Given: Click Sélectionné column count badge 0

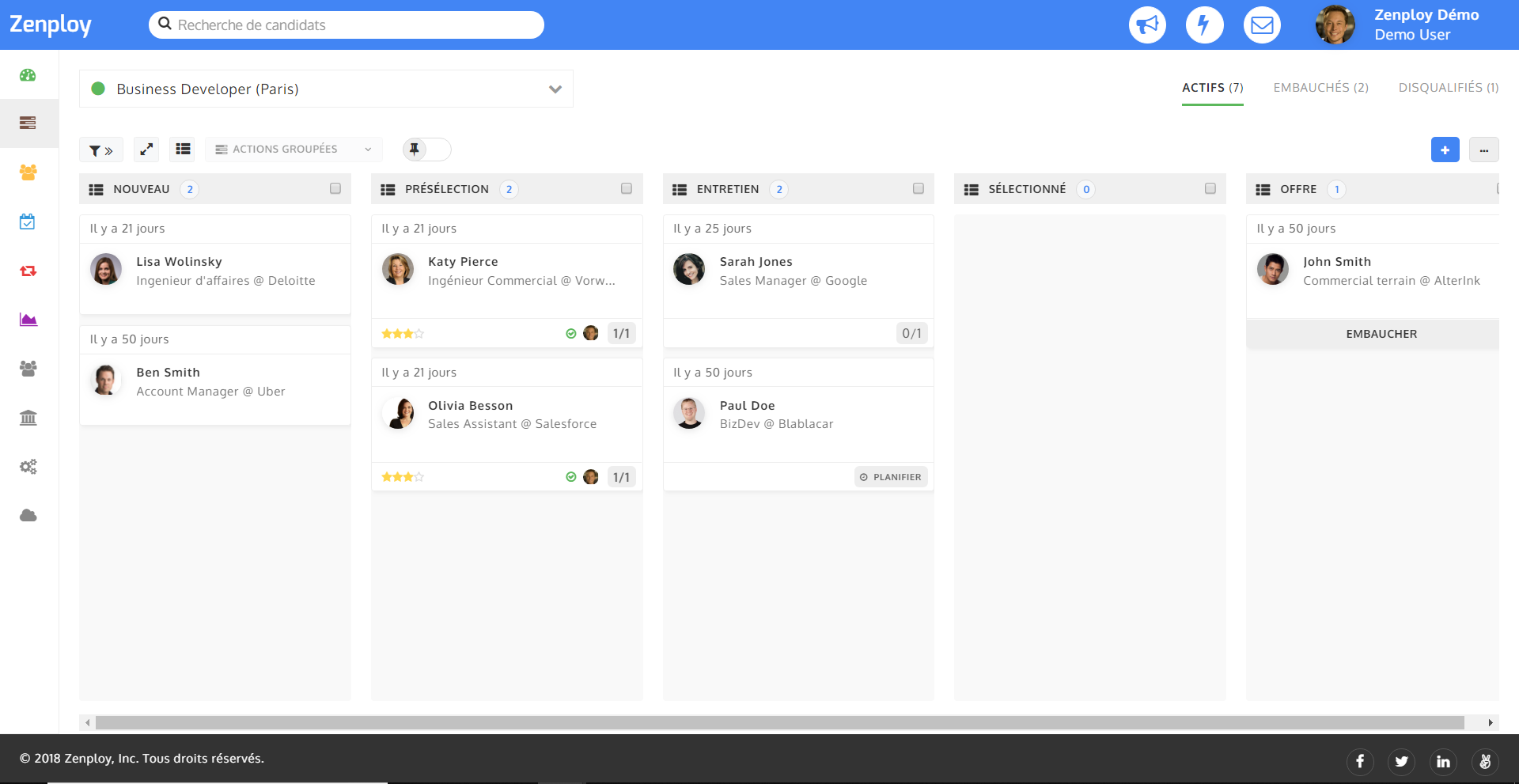Looking at the screenshot, I should coord(1086,189).
